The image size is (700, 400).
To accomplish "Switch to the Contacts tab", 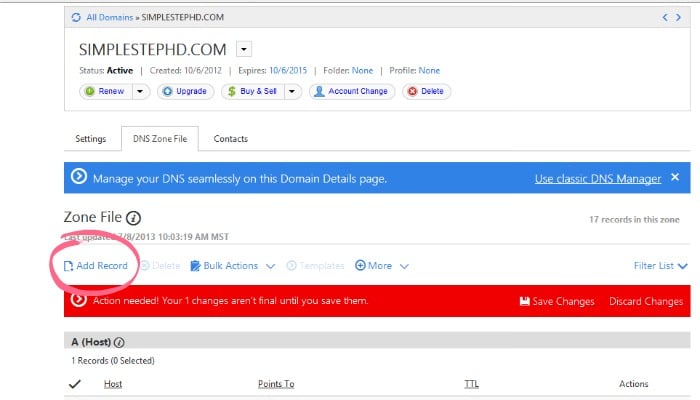I will (230, 139).
